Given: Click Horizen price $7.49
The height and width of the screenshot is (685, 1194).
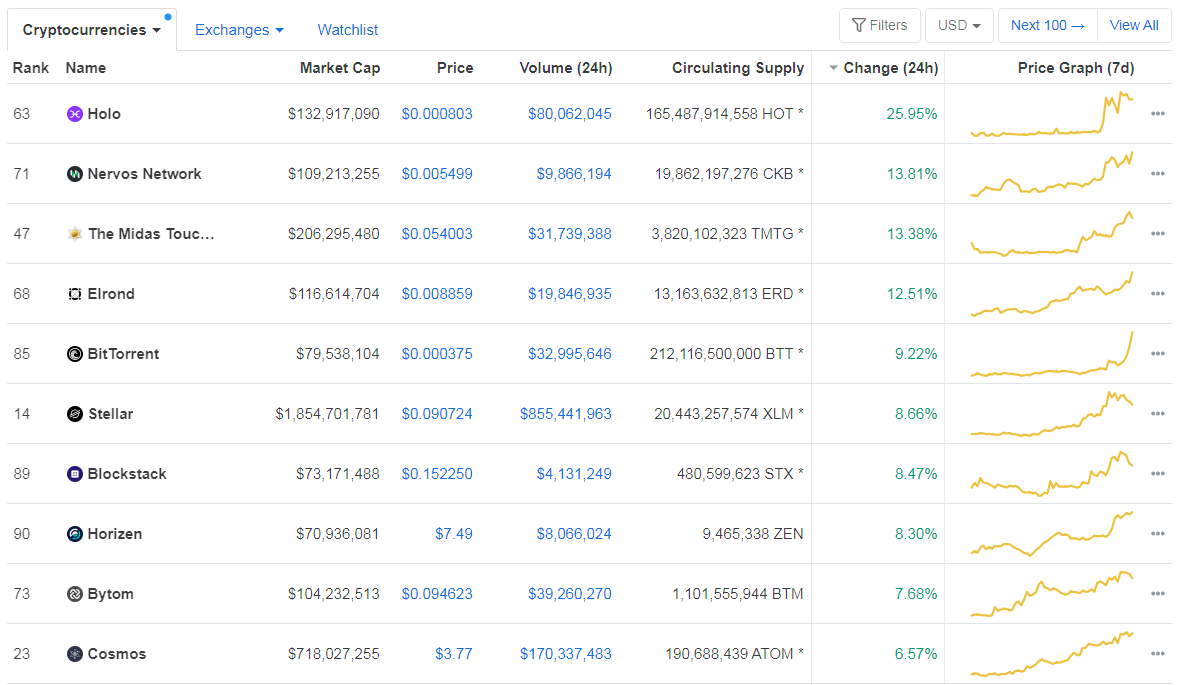Looking at the screenshot, I should pyautogui.click(x=453, y=534).
